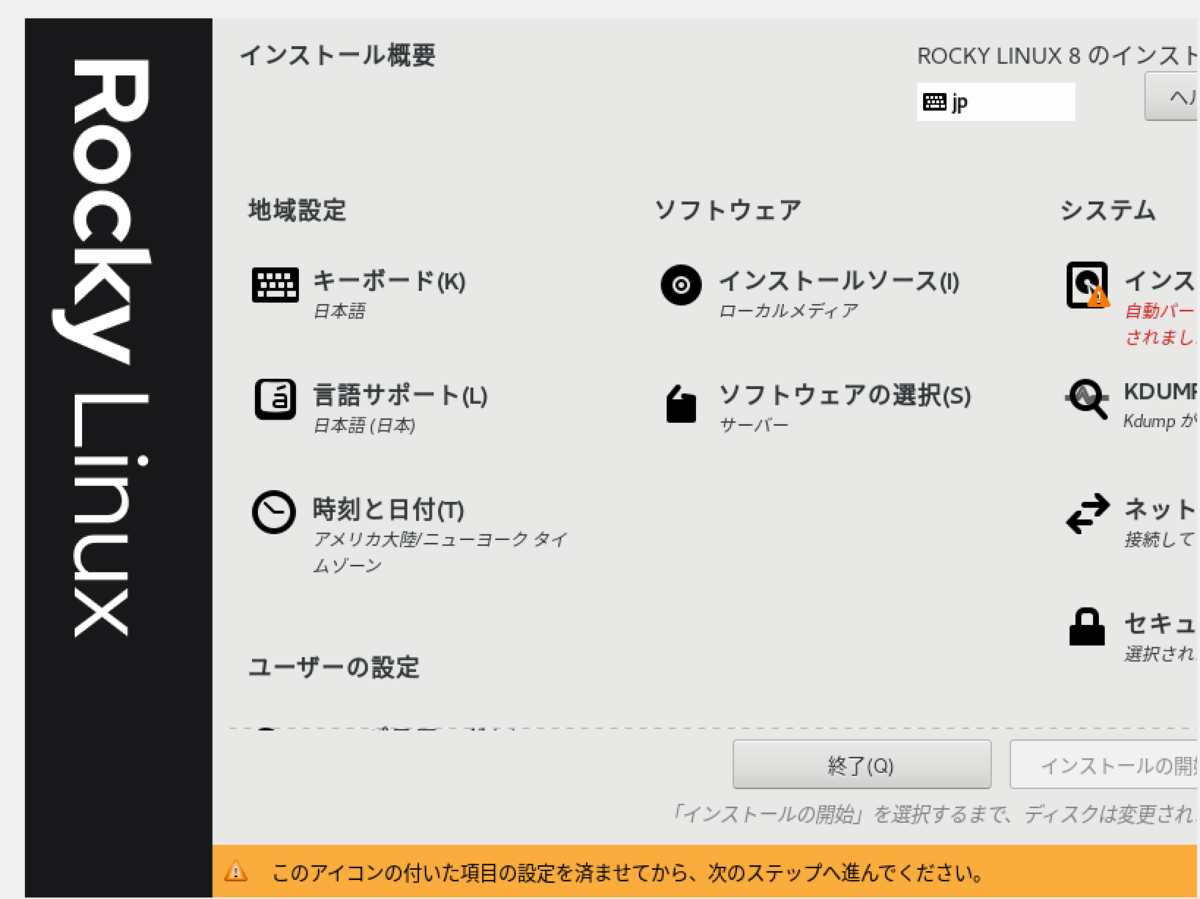
Task: Click the small keyboard icon beside jp
Action: (935, 102)
